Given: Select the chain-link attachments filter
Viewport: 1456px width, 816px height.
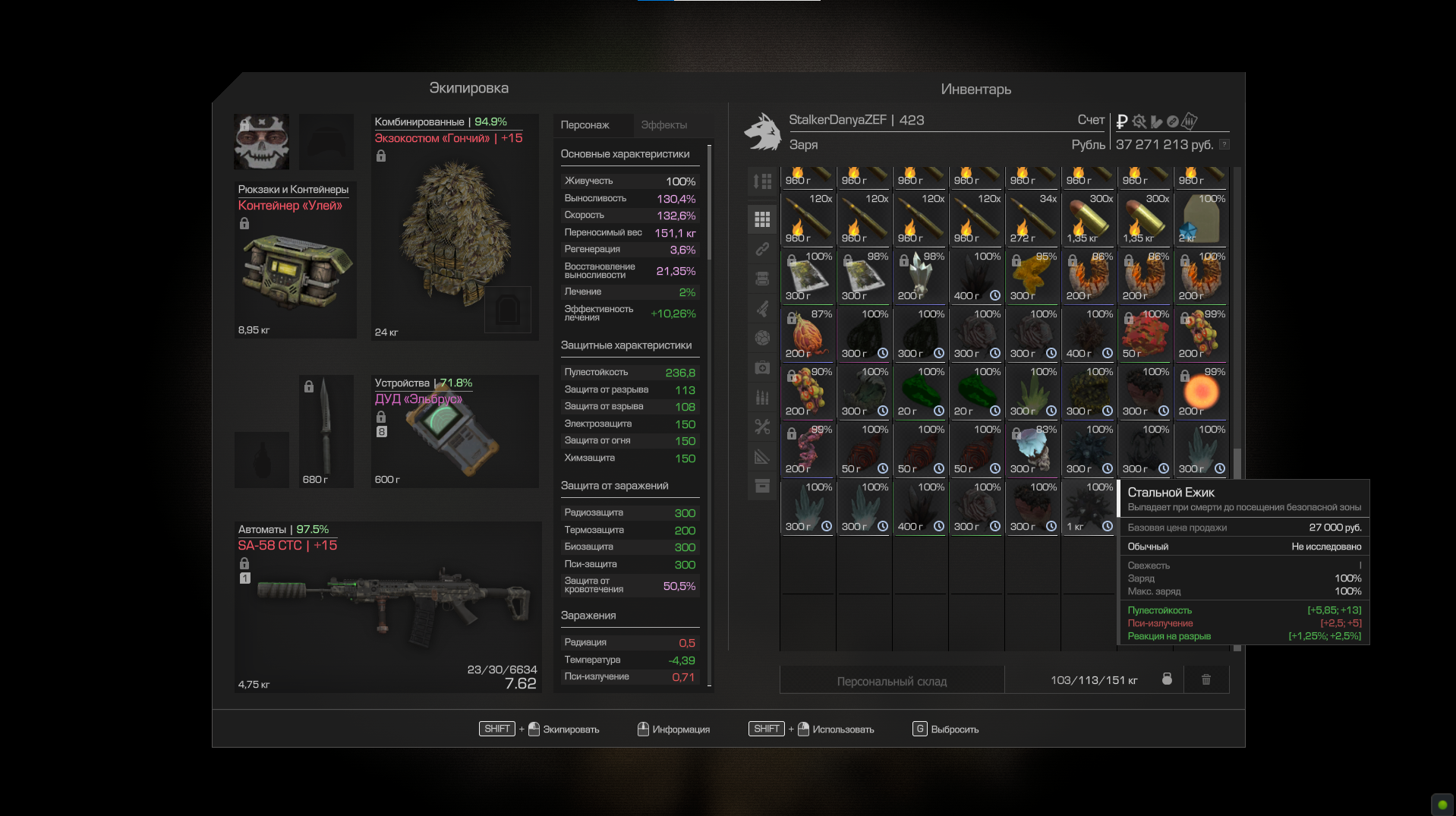Looking at the screenshot, I should click(762, 249).
